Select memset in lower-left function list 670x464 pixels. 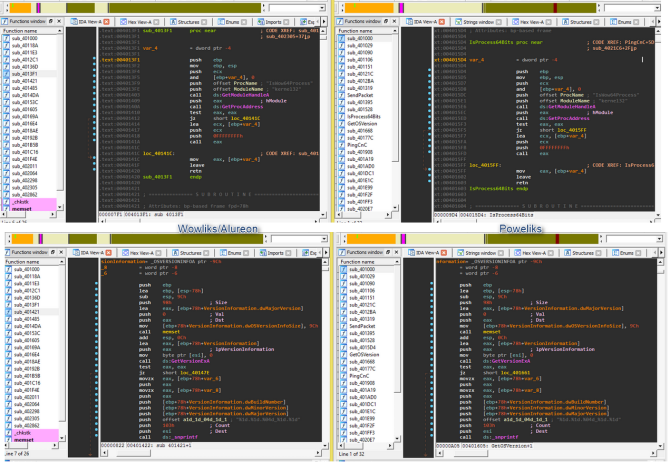[24, 440]
